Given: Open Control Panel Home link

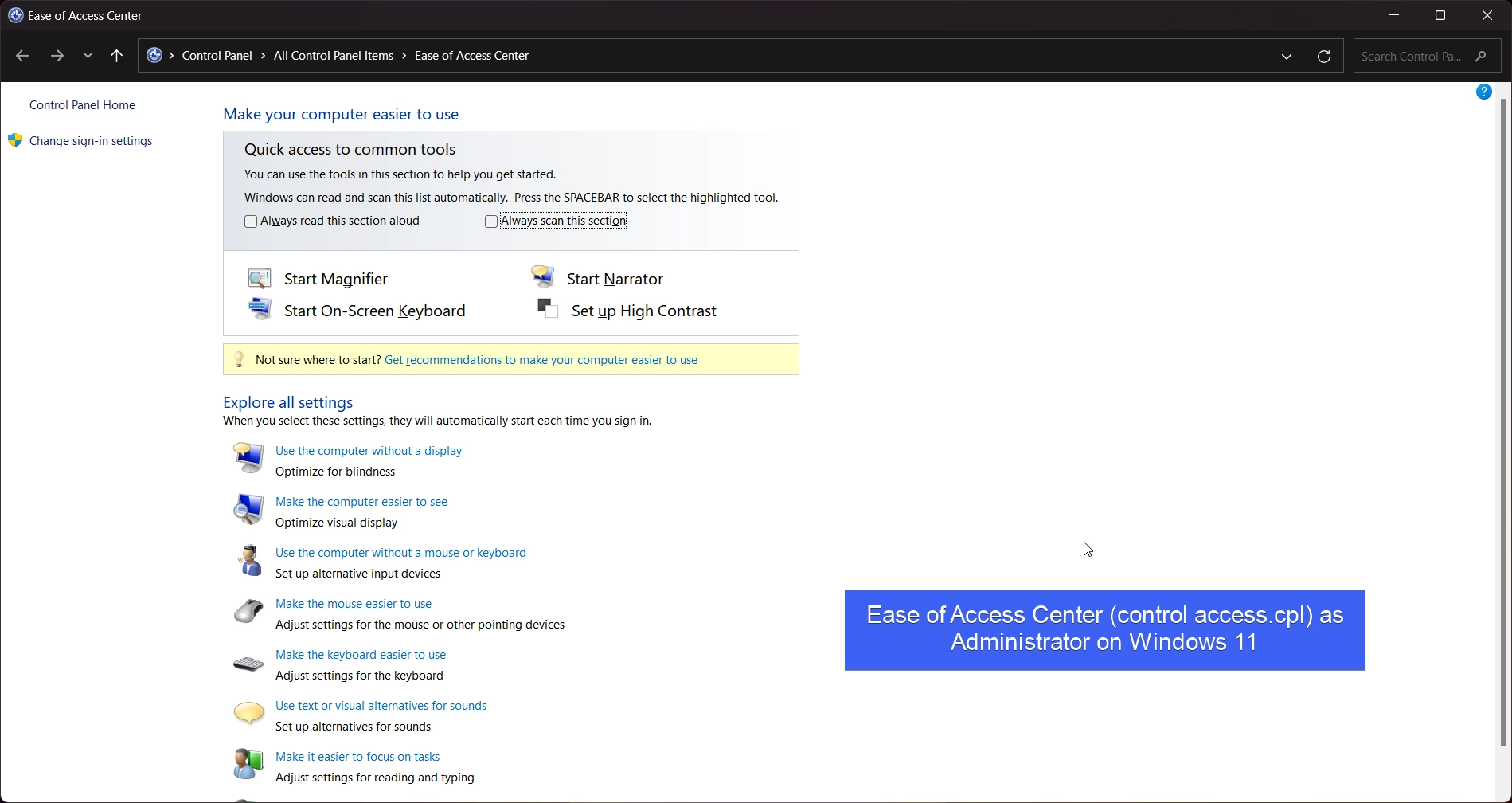Looking at the screenshot, I should 82,105.
